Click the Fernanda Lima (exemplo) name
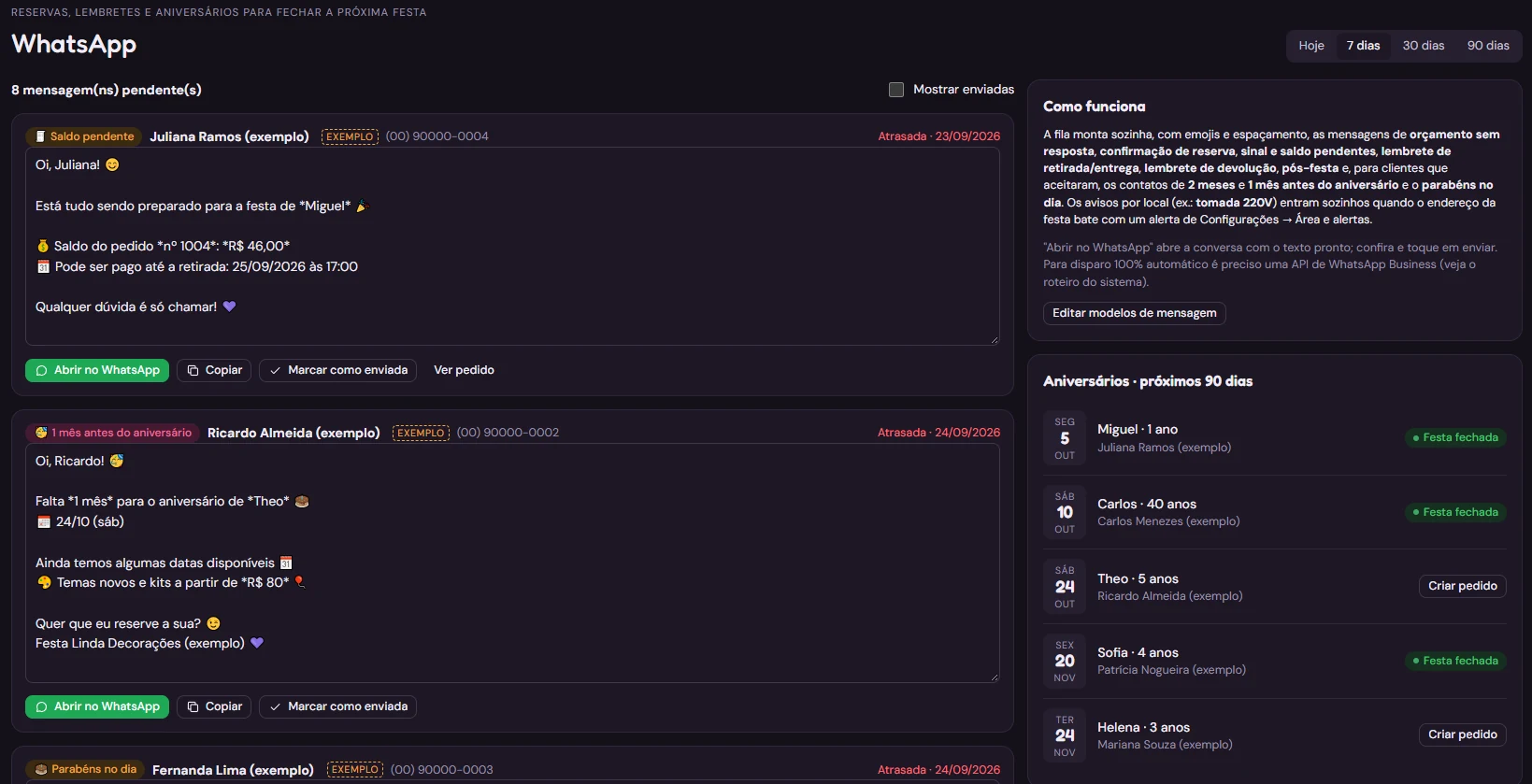1532x784 pixels. coord(233,770)
